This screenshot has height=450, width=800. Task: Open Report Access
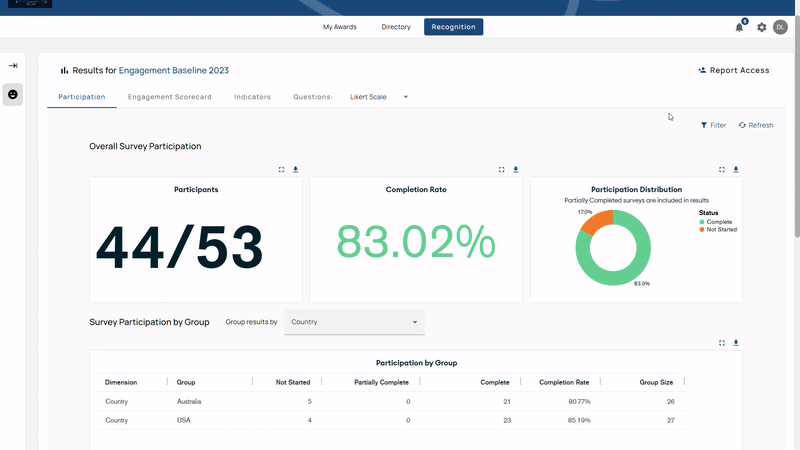click(x=734, y=70)
